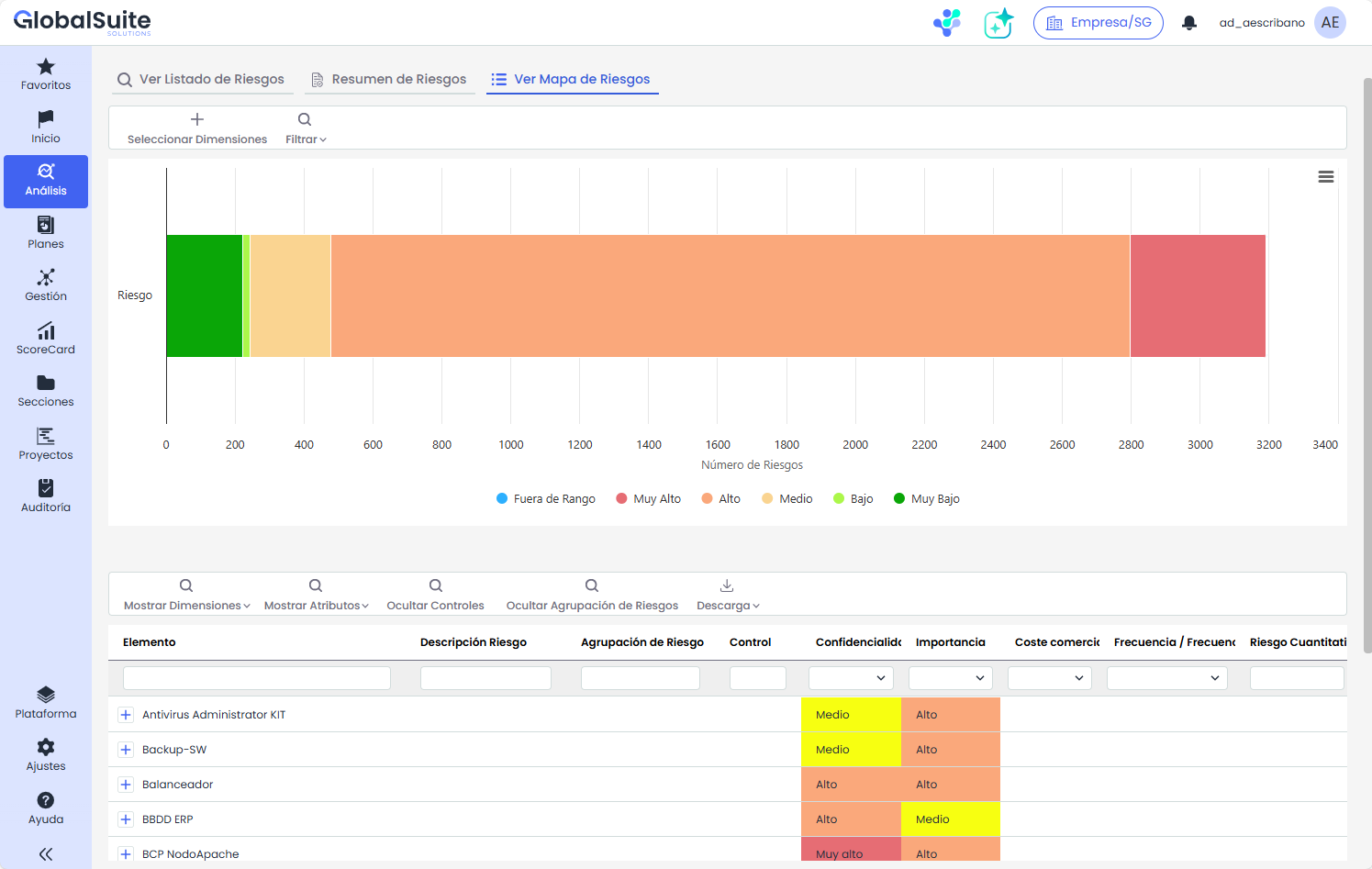This screenshot has width=1372, height=869.
Task: Open the AI sparkle assistant icon
Action: (998, 23)
